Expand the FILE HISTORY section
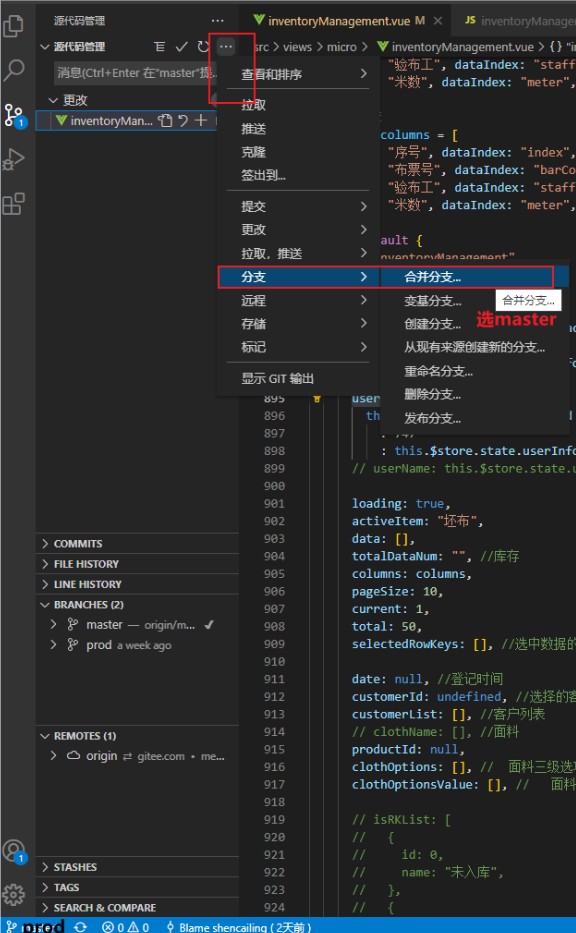Viewport: 576px width, 933px height. (137, 563)
